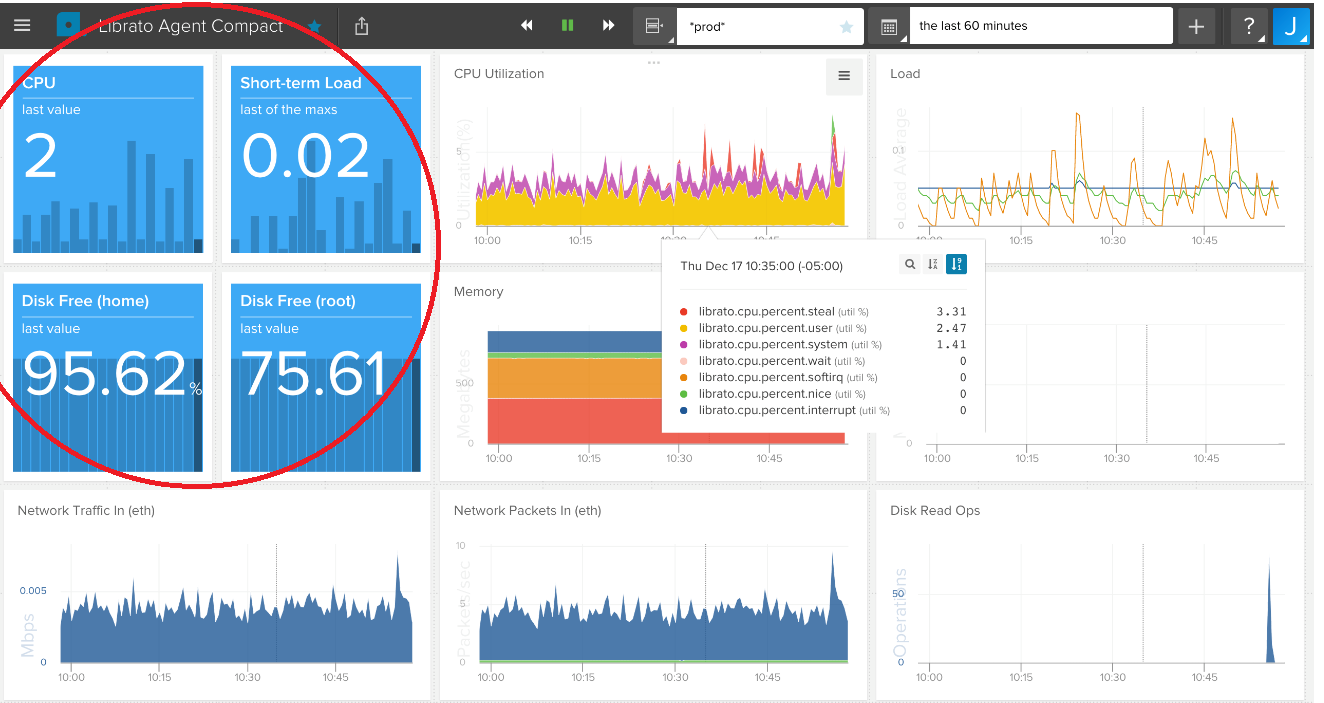Viewport: 1324px width, 703px height.
Task: Click the Librato space logo icon
Action: click(x=68, y=26)
